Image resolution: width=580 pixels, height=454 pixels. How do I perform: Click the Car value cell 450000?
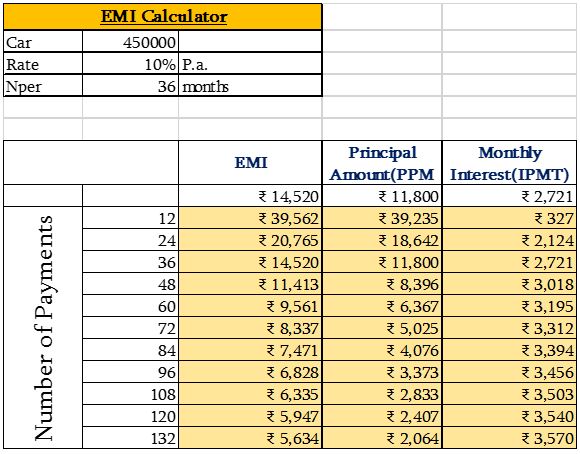click(x=130, y=41)
